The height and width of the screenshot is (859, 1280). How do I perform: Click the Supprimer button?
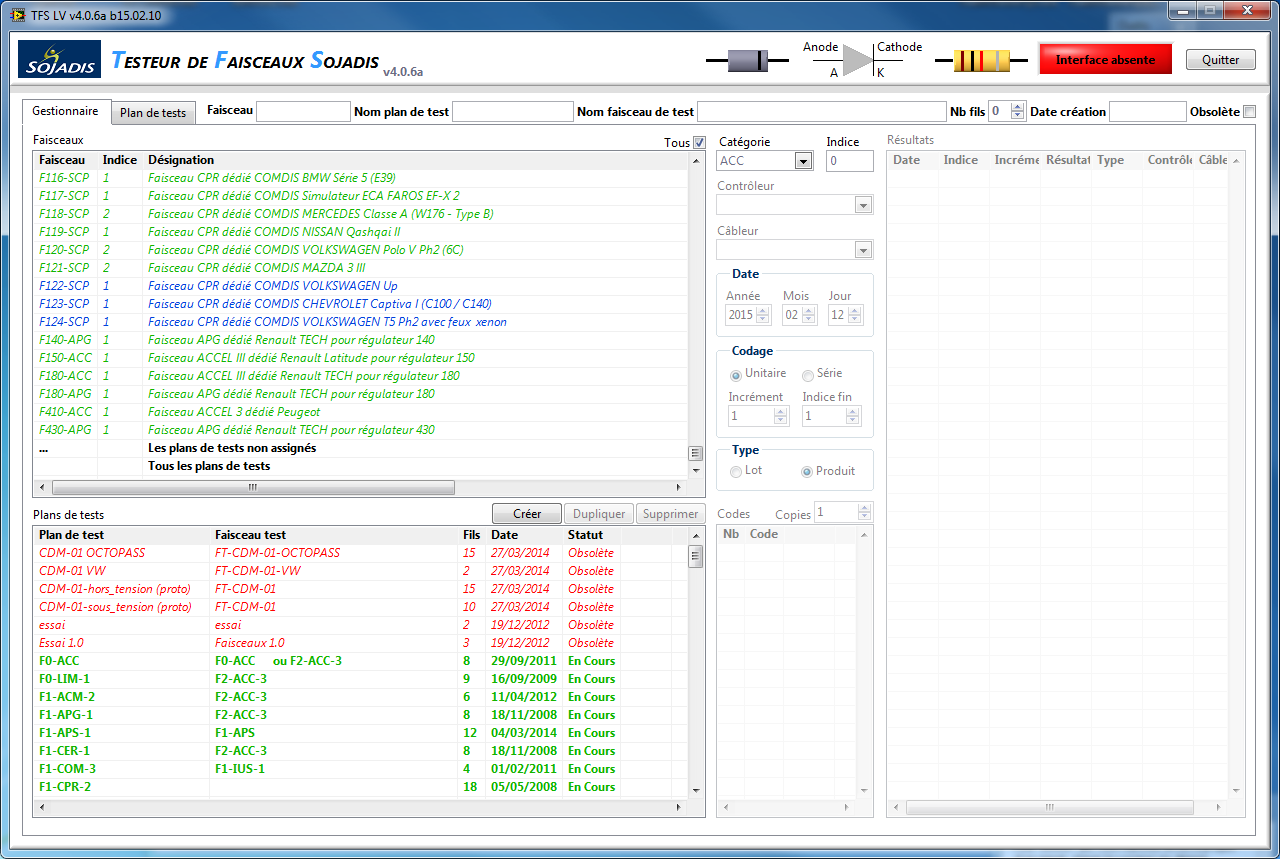coord(670,513)
